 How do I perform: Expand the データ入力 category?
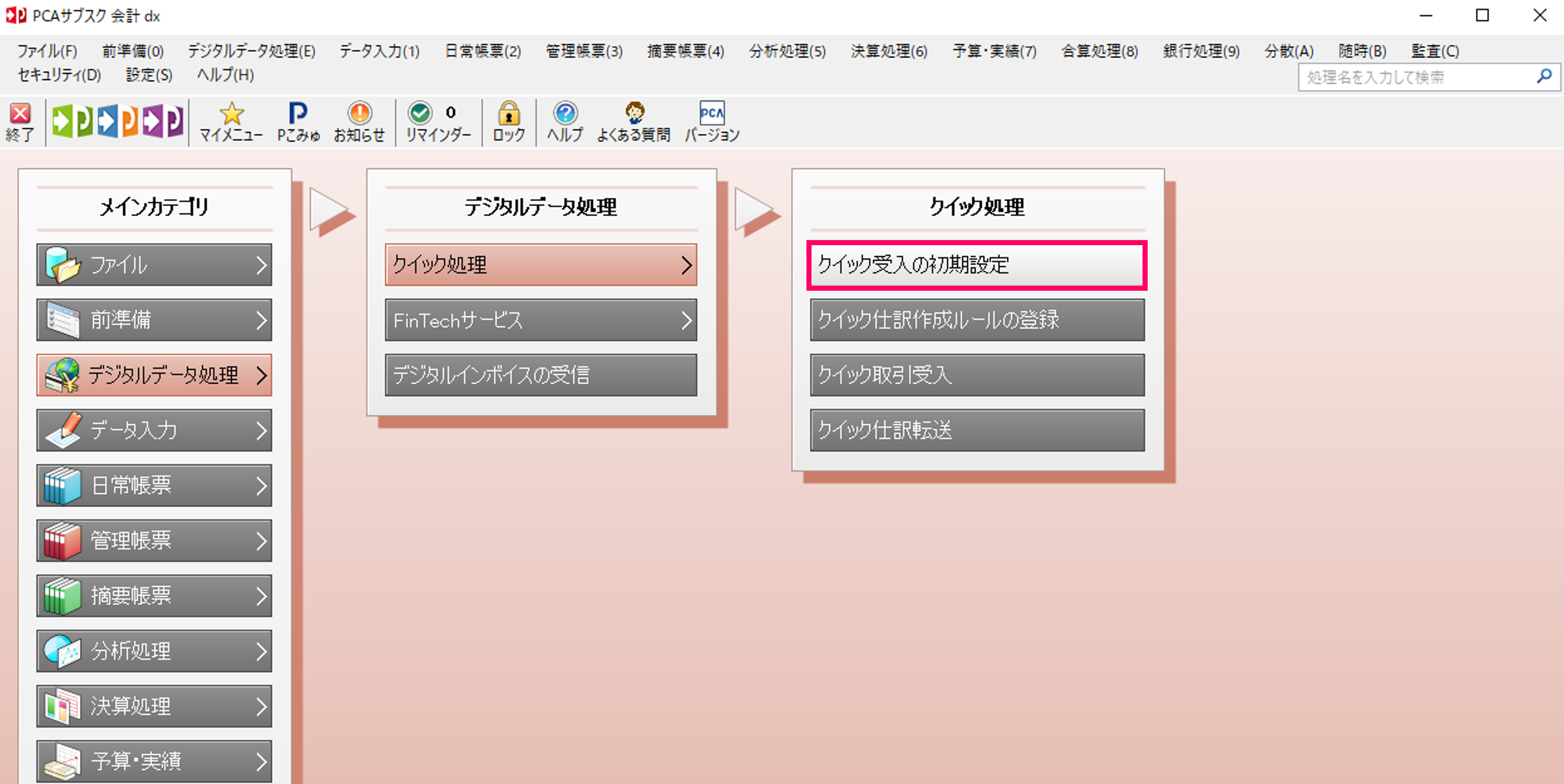pos(154,430)
